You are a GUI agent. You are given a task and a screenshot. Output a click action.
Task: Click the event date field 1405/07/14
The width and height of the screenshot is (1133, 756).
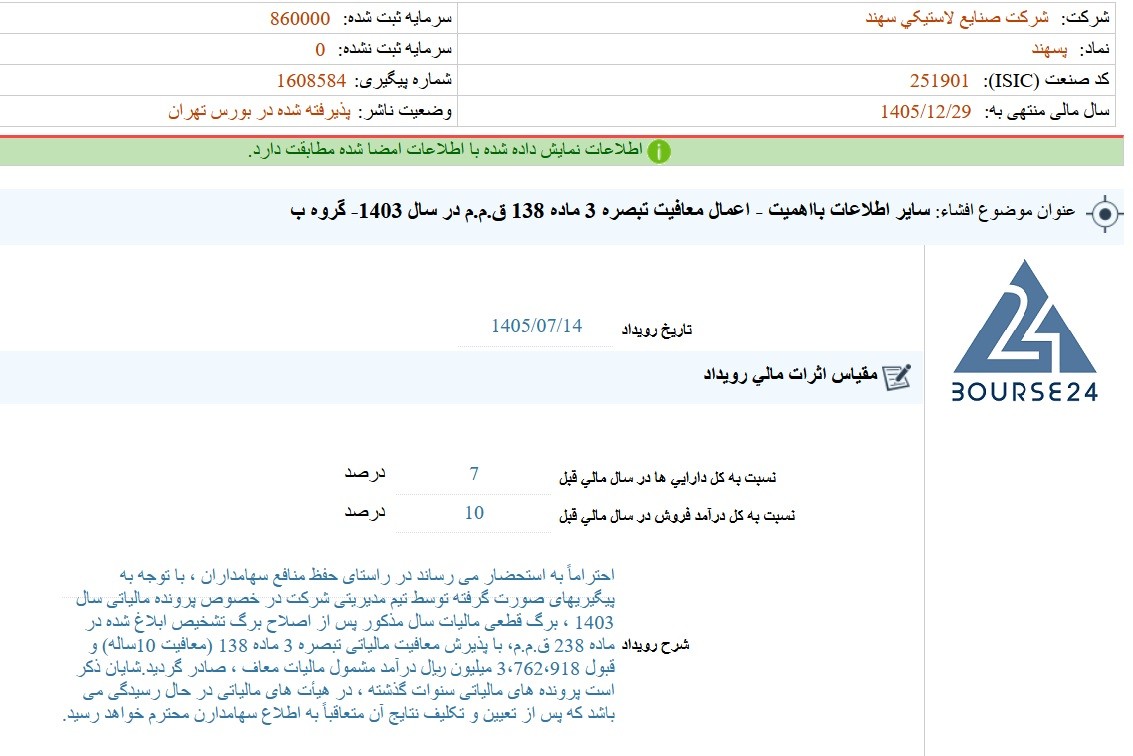point(536,326)
